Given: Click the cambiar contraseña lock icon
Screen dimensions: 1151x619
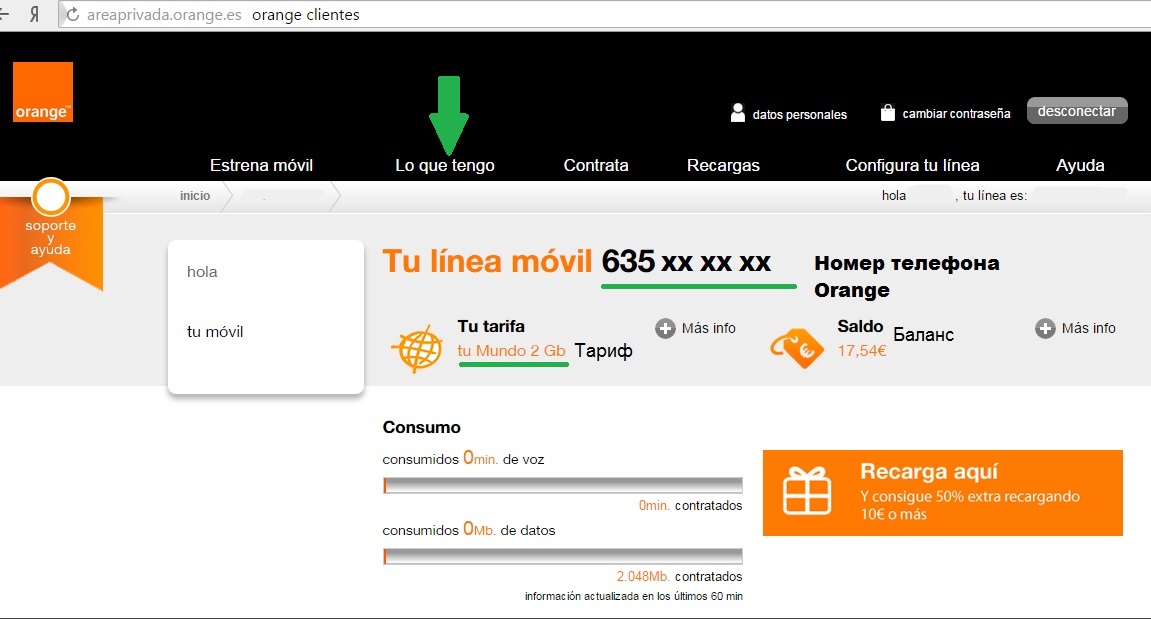Looking at the screenshot, I should click(887, 112).
